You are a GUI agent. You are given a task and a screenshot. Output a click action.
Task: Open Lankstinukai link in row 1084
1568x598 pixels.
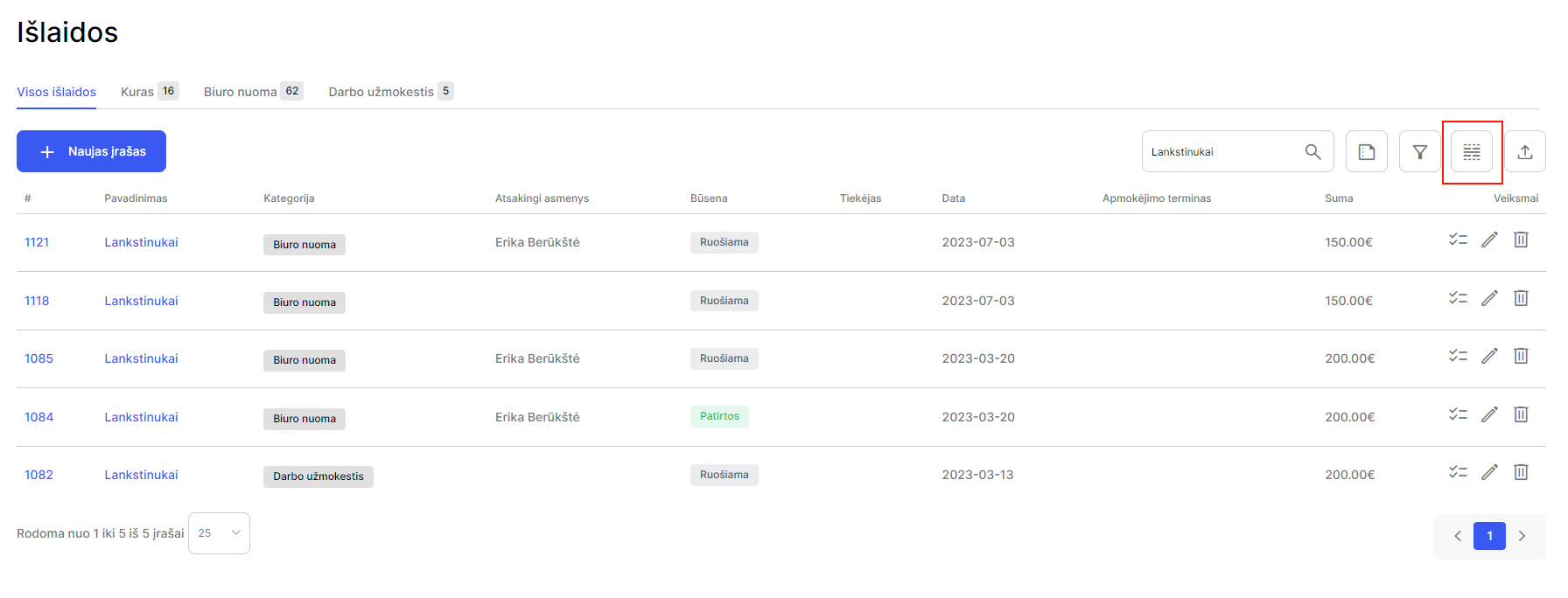click(x=141, y=417)
